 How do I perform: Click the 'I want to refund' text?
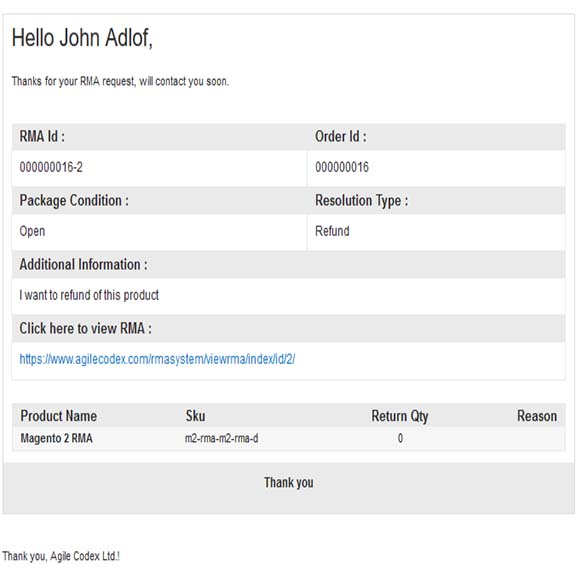[x=89, y=295]
